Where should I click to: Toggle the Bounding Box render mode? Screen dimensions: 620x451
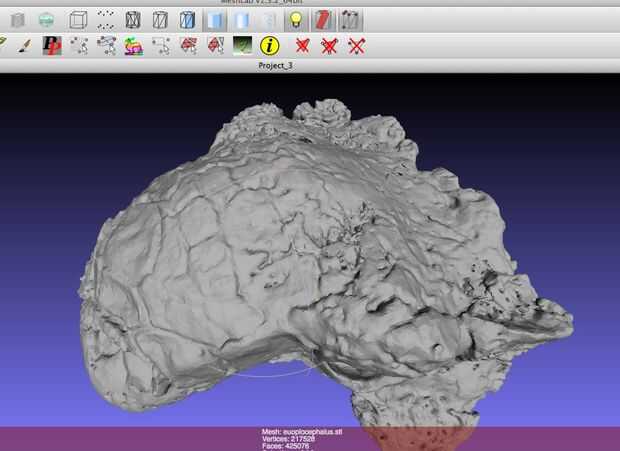click(x=78, y=20)
